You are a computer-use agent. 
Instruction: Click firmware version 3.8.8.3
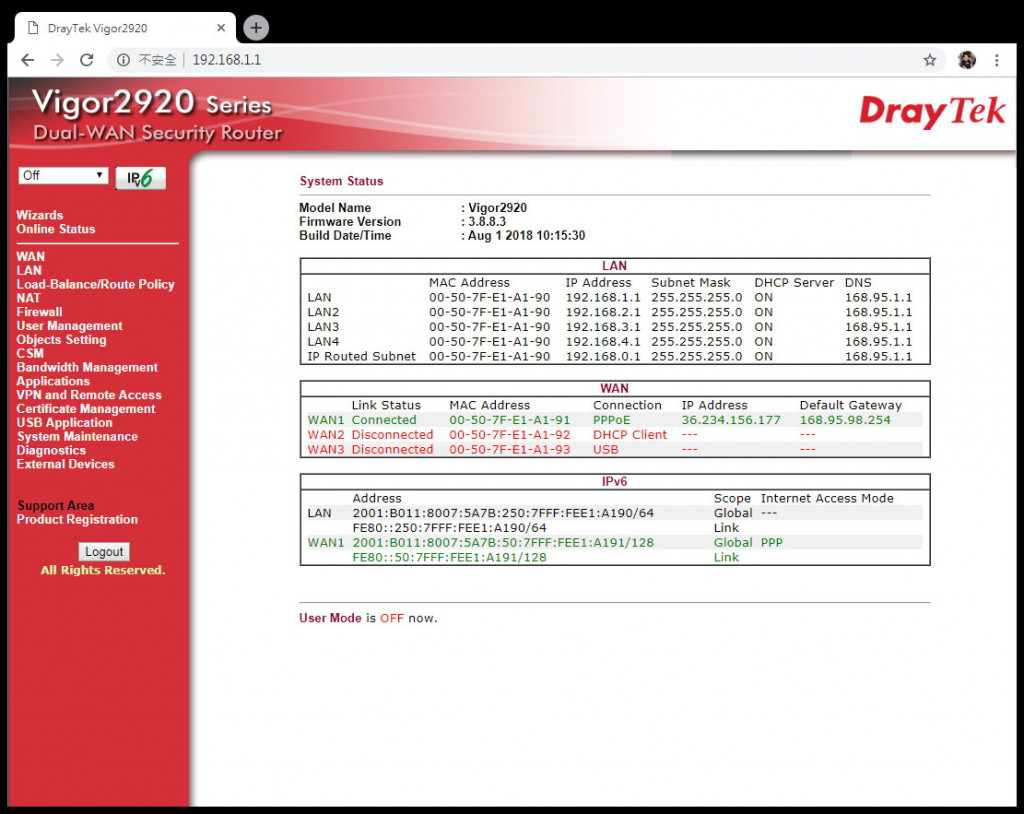tap(487, 221)
